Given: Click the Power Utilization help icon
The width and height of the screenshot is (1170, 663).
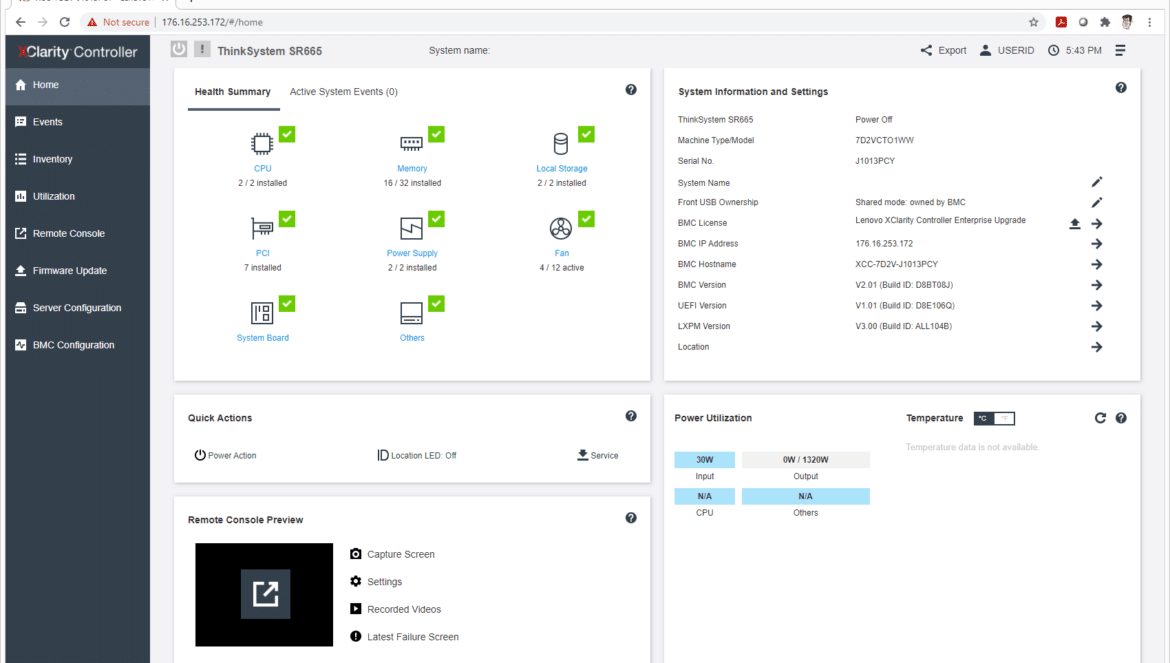Looking at the screenshot, I should [1121, 418].
